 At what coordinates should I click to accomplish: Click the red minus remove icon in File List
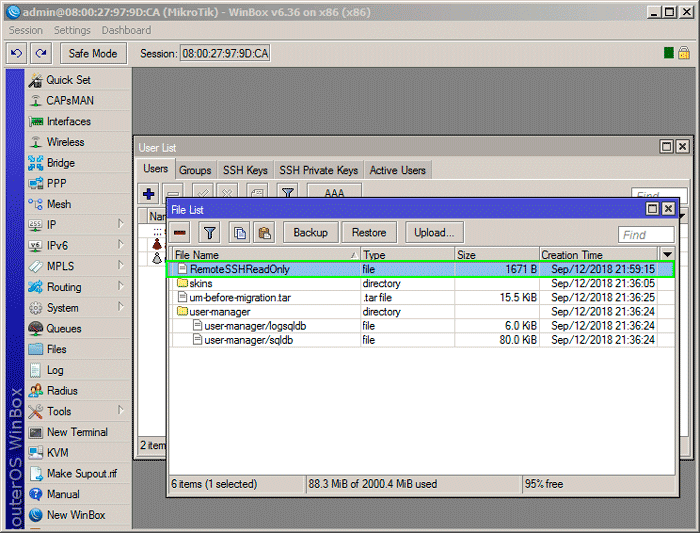point(182,232)
